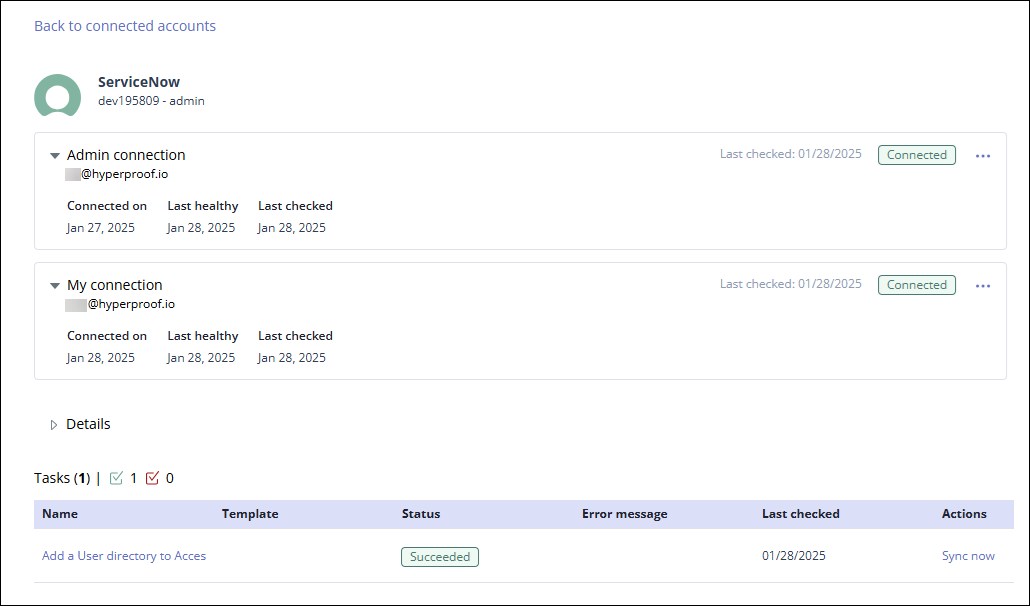This screenshot has width=1030, height=606.
Task: Click Last healthy label in Admin connection
Action: [203, 206]
